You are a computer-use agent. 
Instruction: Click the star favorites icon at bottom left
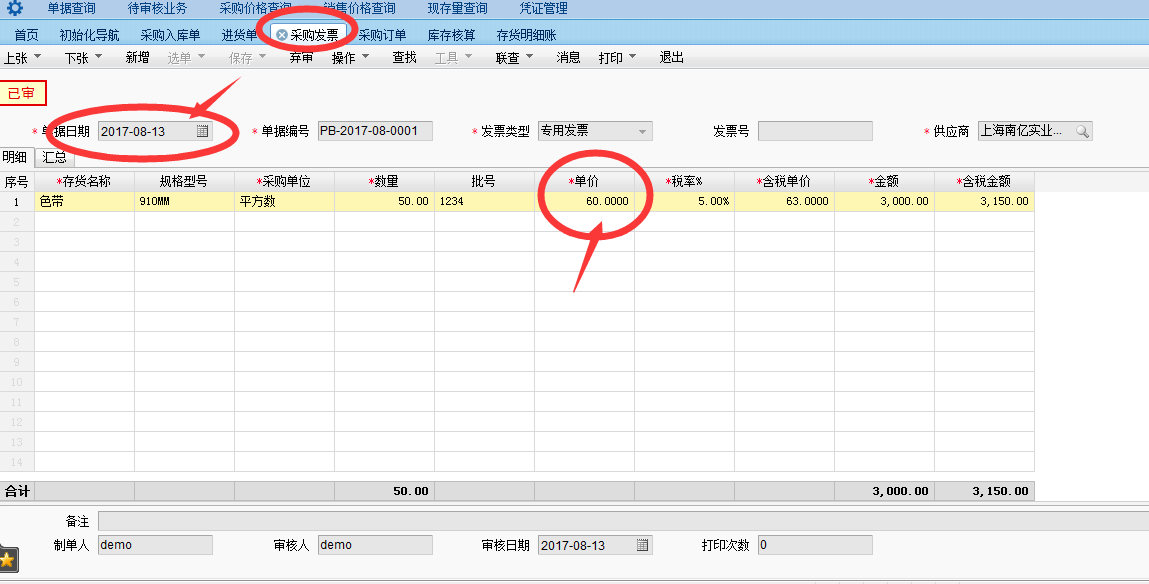7,559
